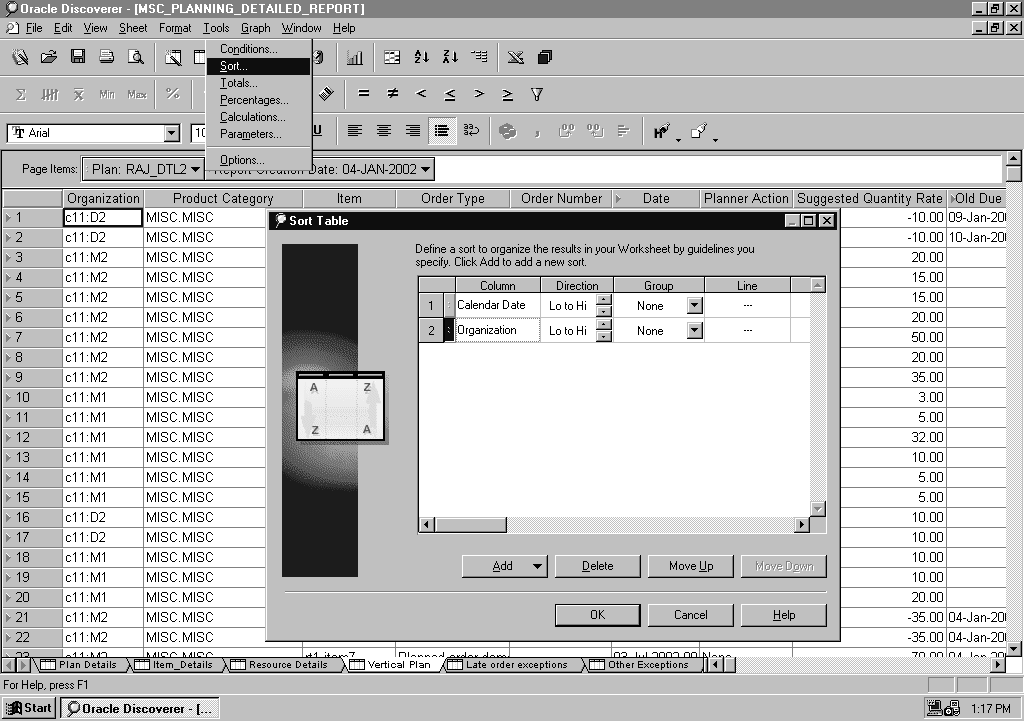Toggle align right formatting
Screen dimensions: 1024x721
pos(413,131)
